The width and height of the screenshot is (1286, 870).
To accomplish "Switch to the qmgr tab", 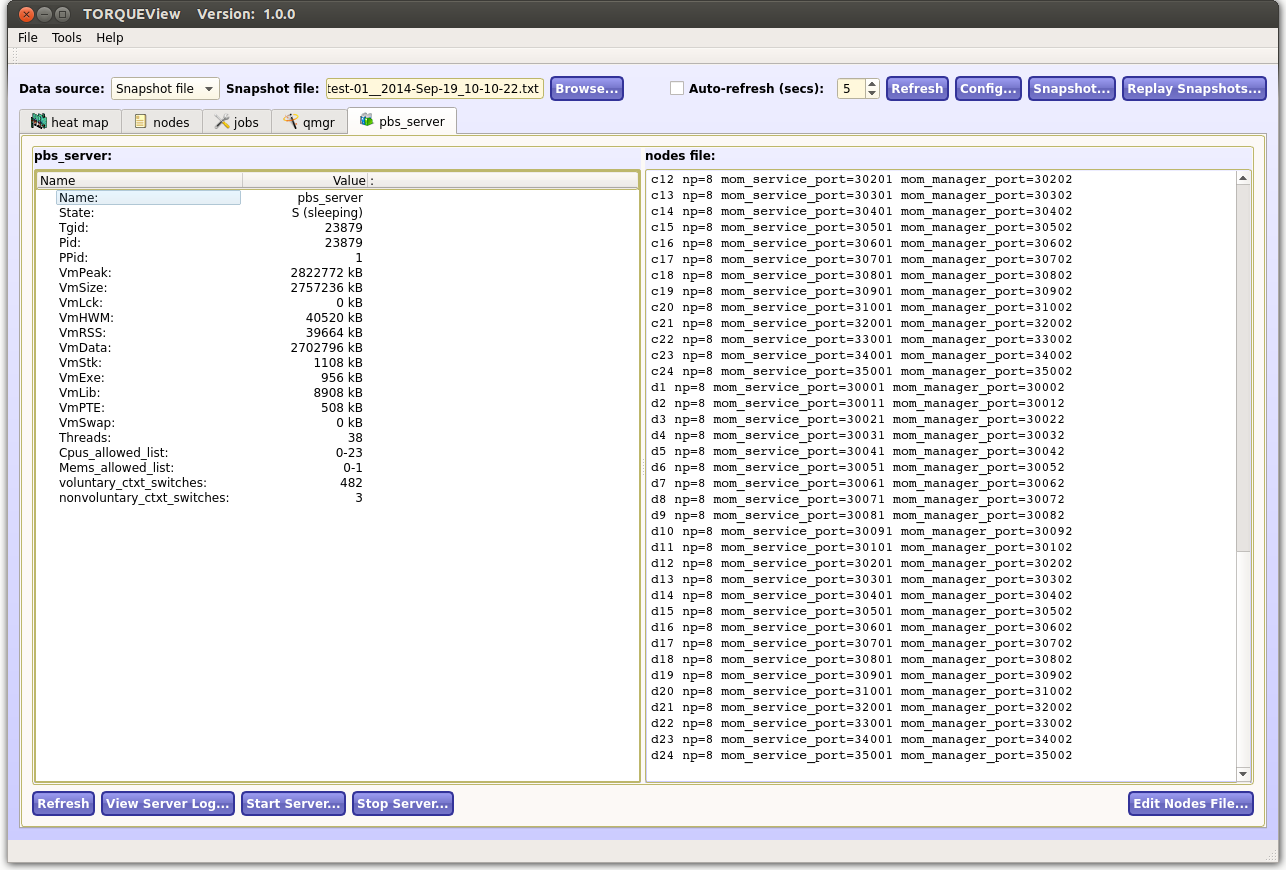I will click(x=309, y=122).
